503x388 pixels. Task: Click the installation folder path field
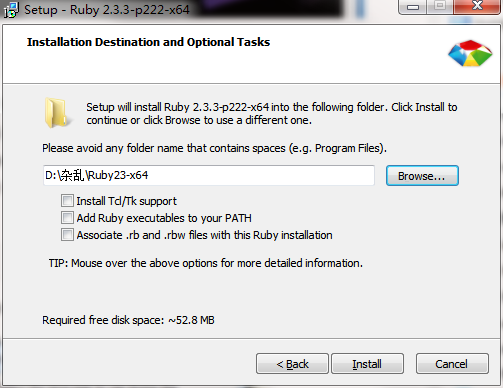[x=209, y=175]
